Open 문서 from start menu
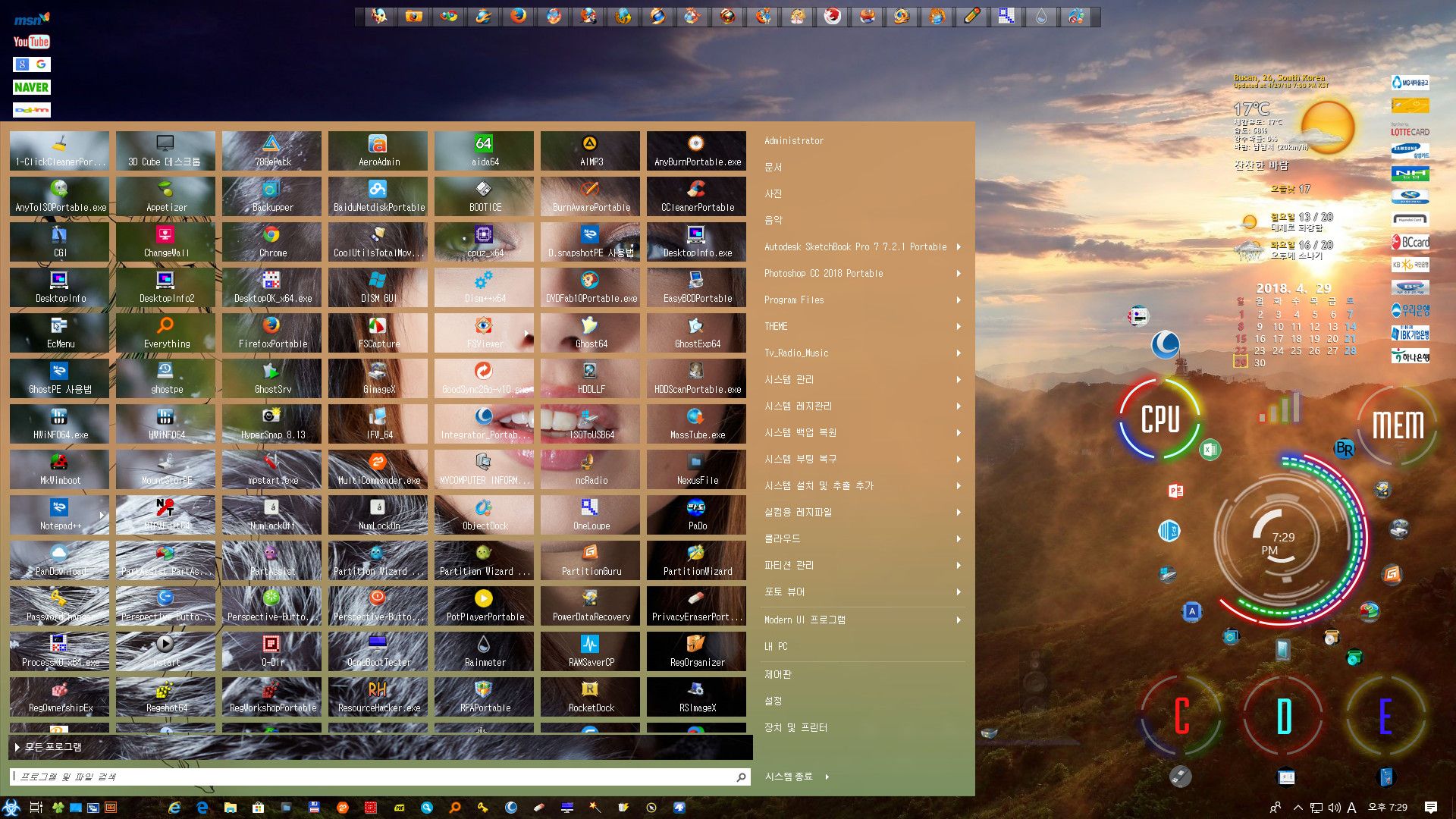Viewport: 1456px width, 819px height. pyautogui.click(x=863, y=167)
